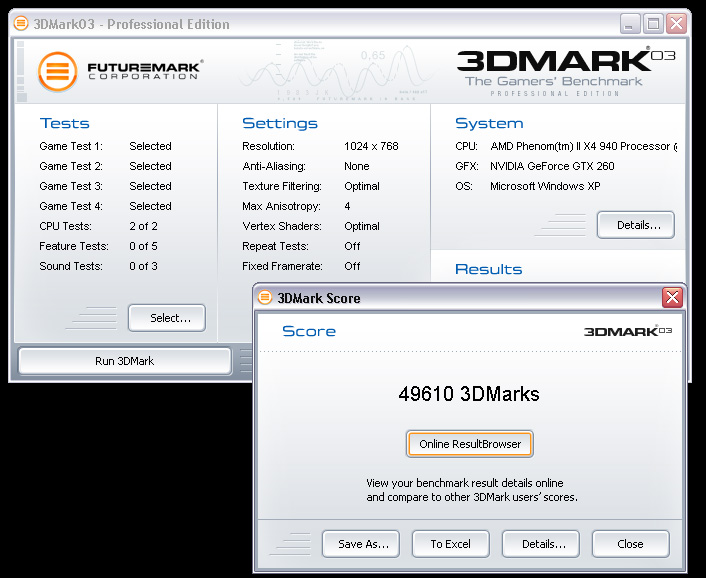Open the Select... tests button

click(x=167, y=318)
